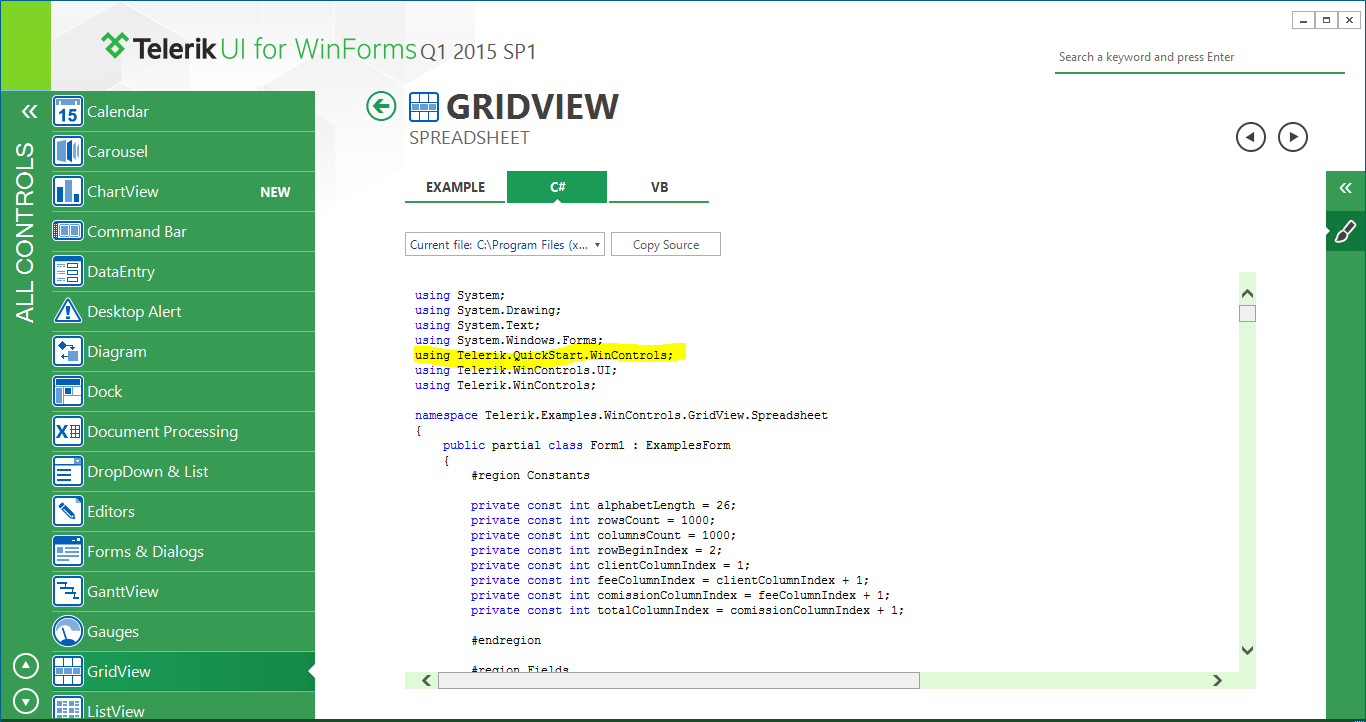Select Command Bar in the controls list

[x=137, y=232]
